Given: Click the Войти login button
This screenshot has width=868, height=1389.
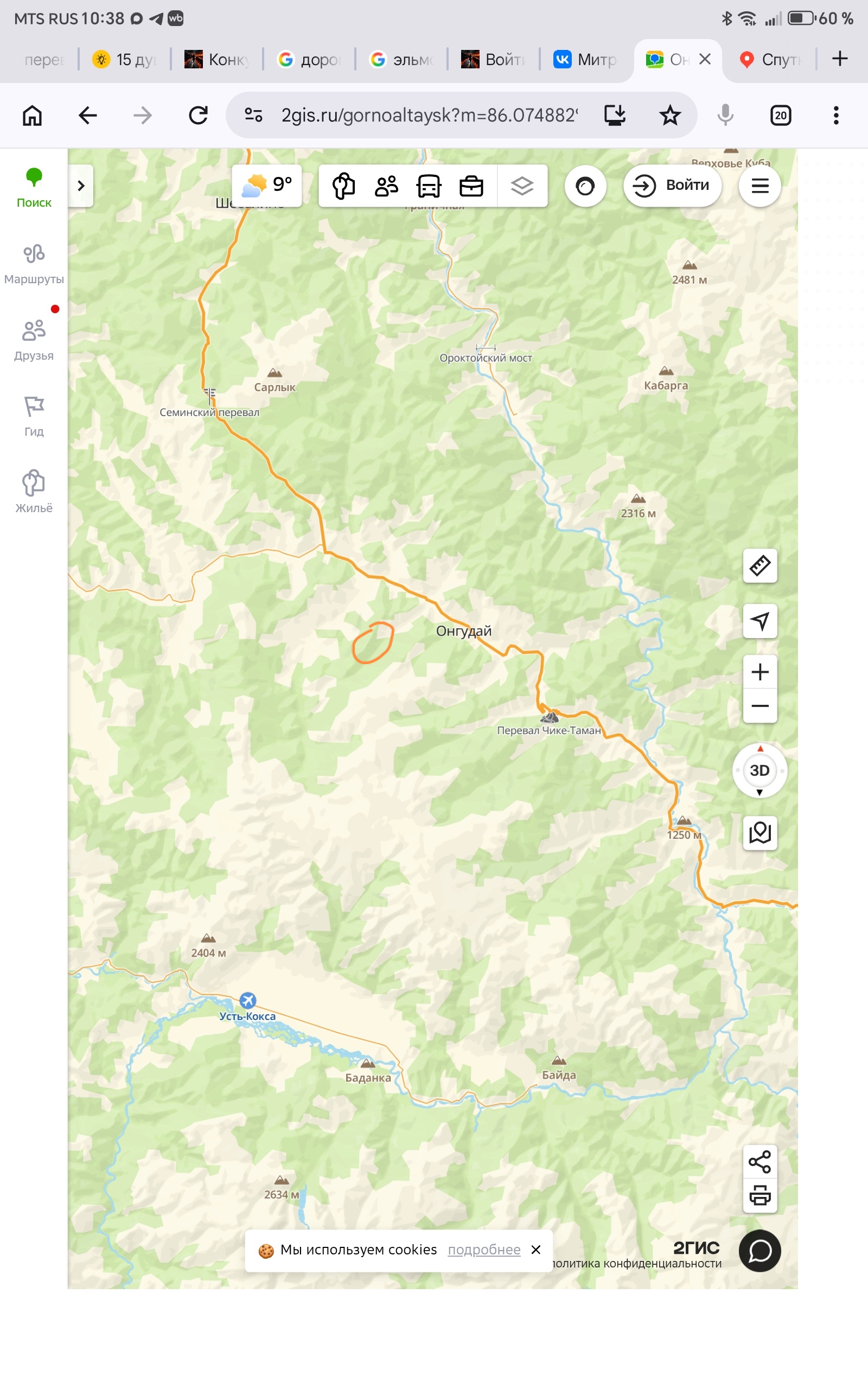Looking at the screenshot, I should tap(672, 186).
